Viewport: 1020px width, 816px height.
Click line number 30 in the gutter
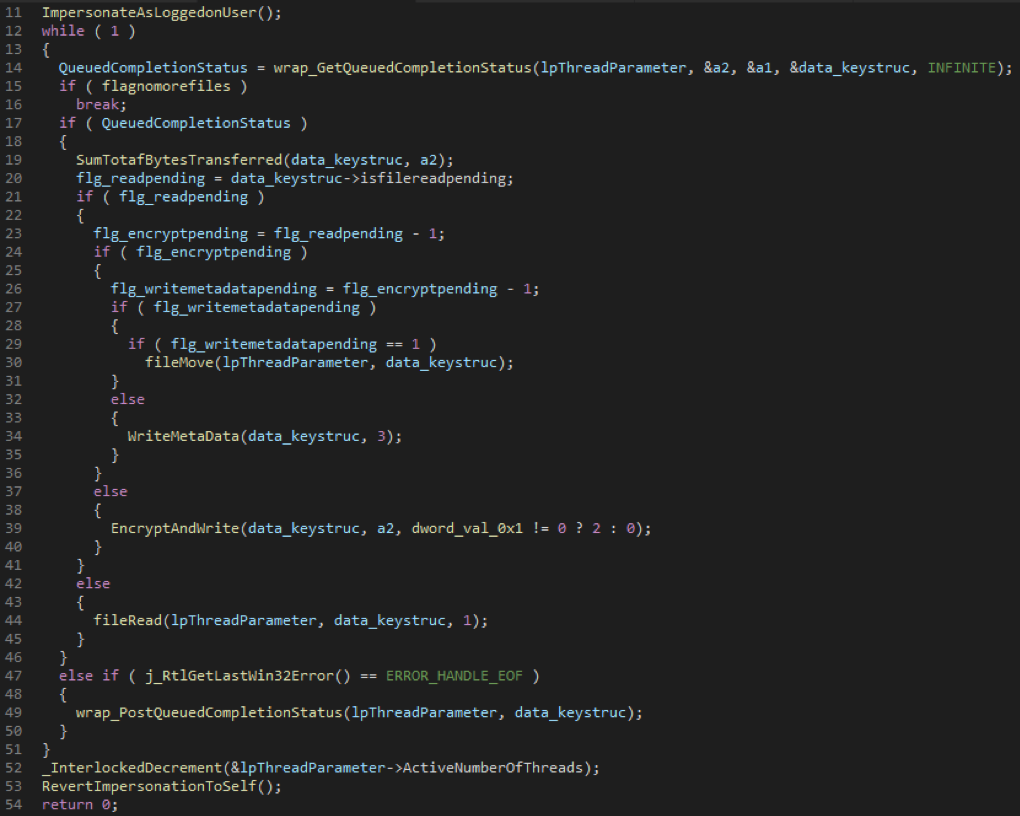pos(13,362)
